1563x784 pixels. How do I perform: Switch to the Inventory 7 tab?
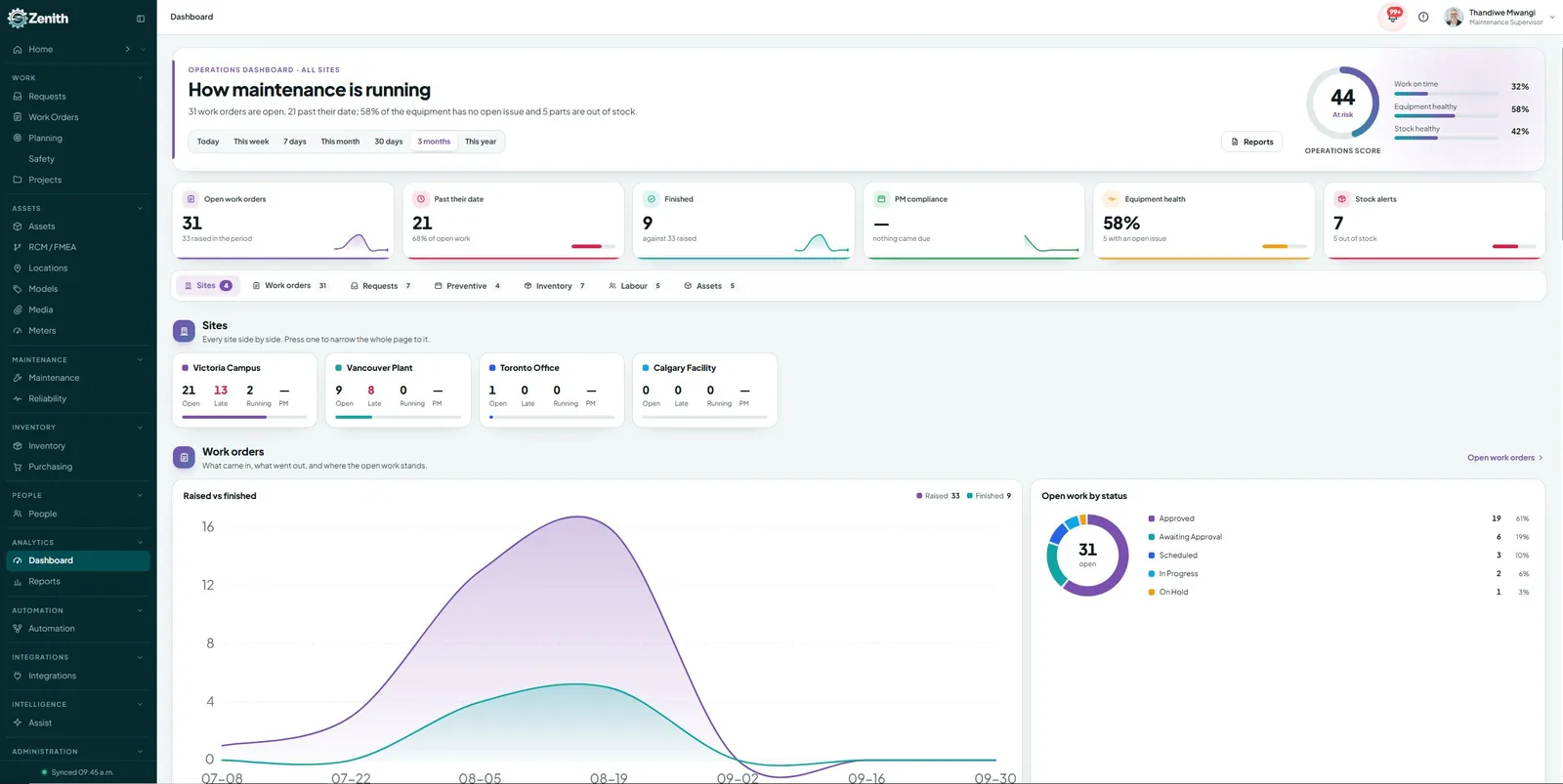click(x=554, y=286)
